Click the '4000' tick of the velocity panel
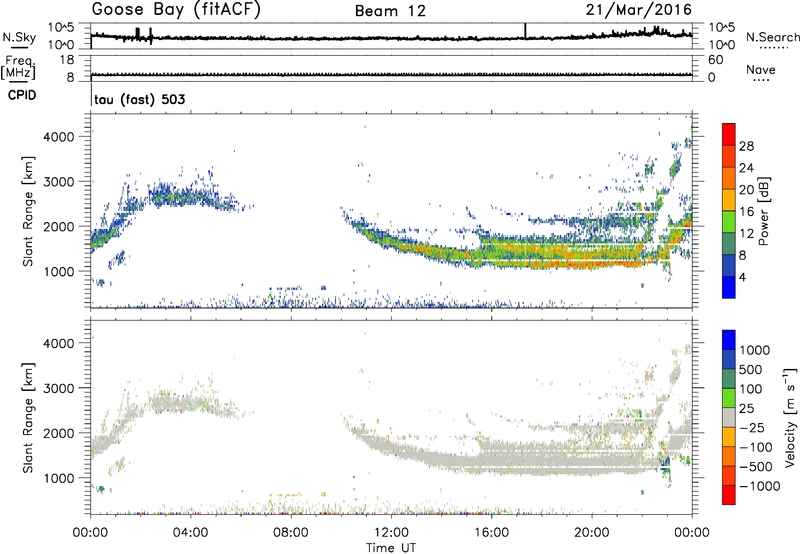The height and width of the screenshot is (554, 800). click(58, 343)
